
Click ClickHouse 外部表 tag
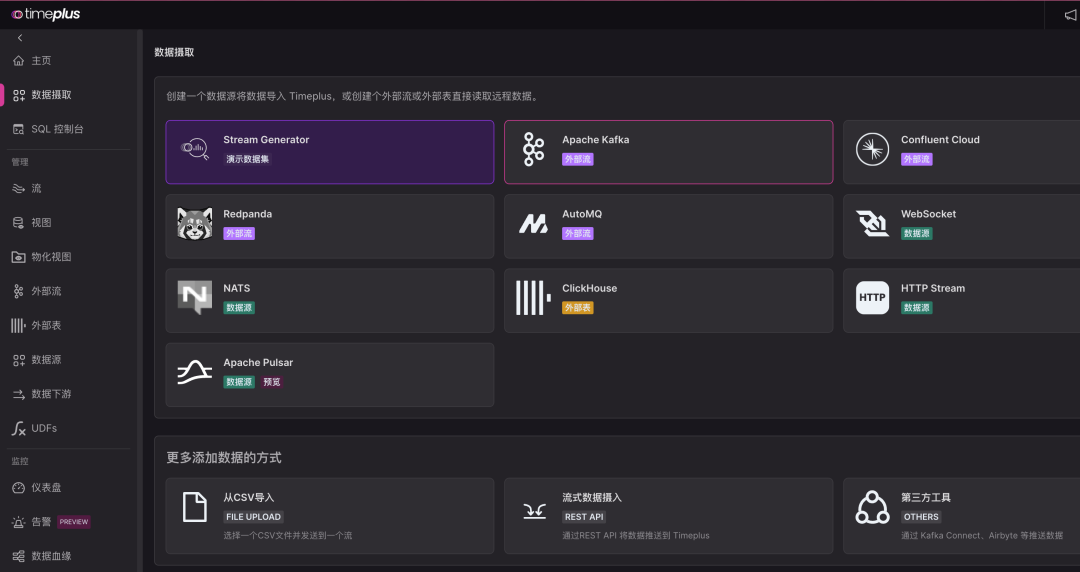[x=578, y=308]
